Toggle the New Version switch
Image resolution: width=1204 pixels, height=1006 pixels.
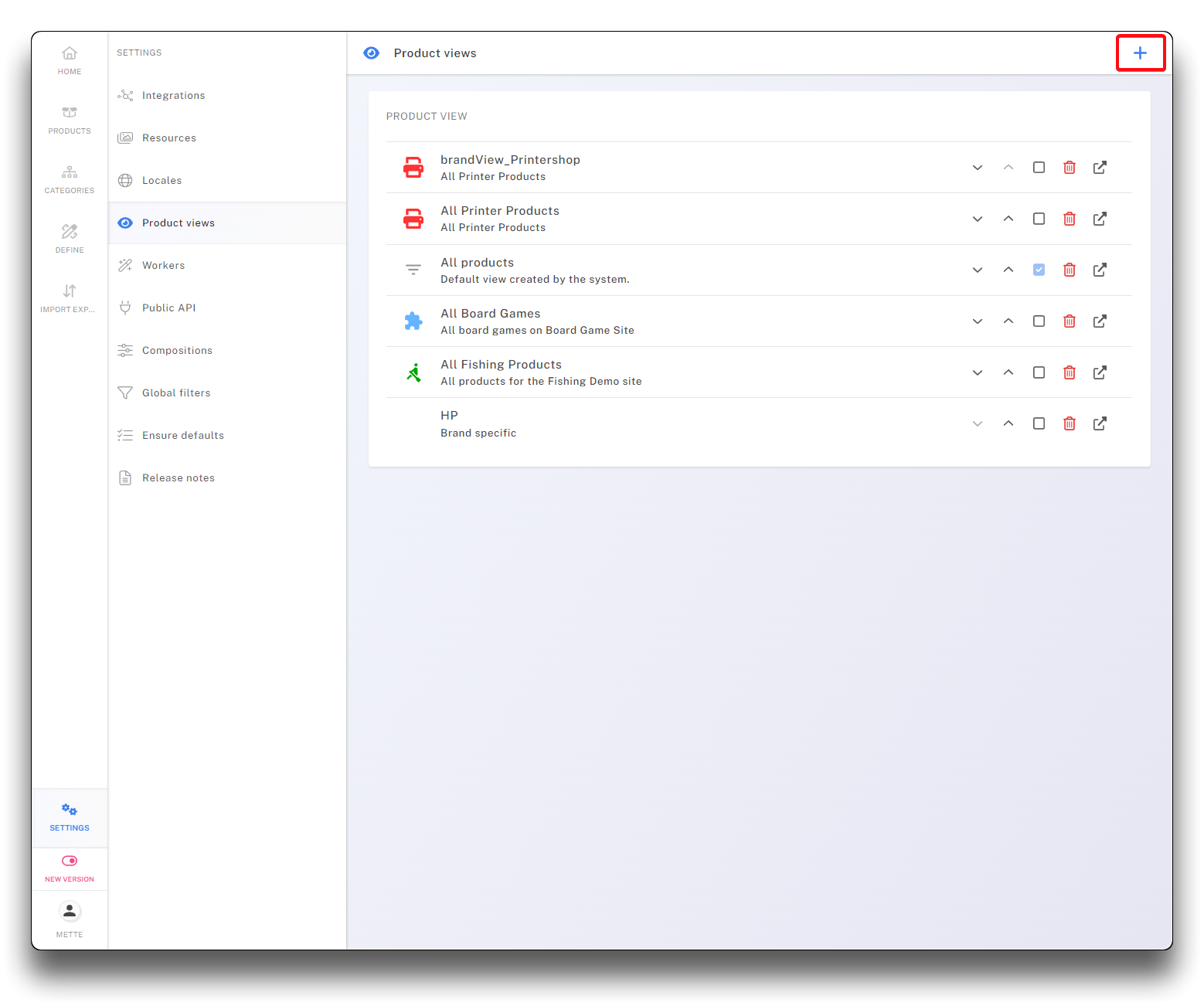pos(70,861)
